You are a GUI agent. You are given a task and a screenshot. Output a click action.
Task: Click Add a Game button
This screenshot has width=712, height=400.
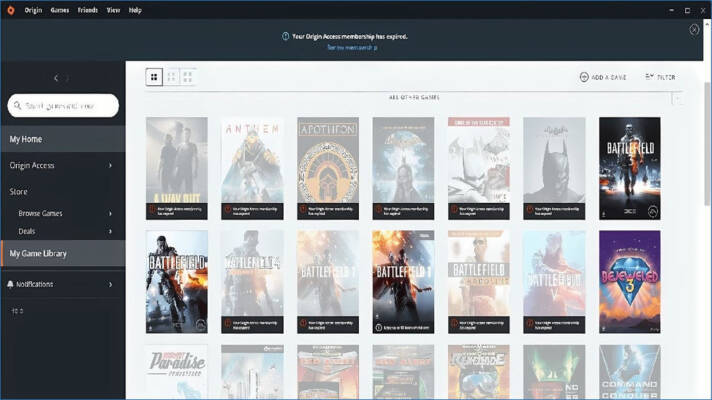pos(603,77)
